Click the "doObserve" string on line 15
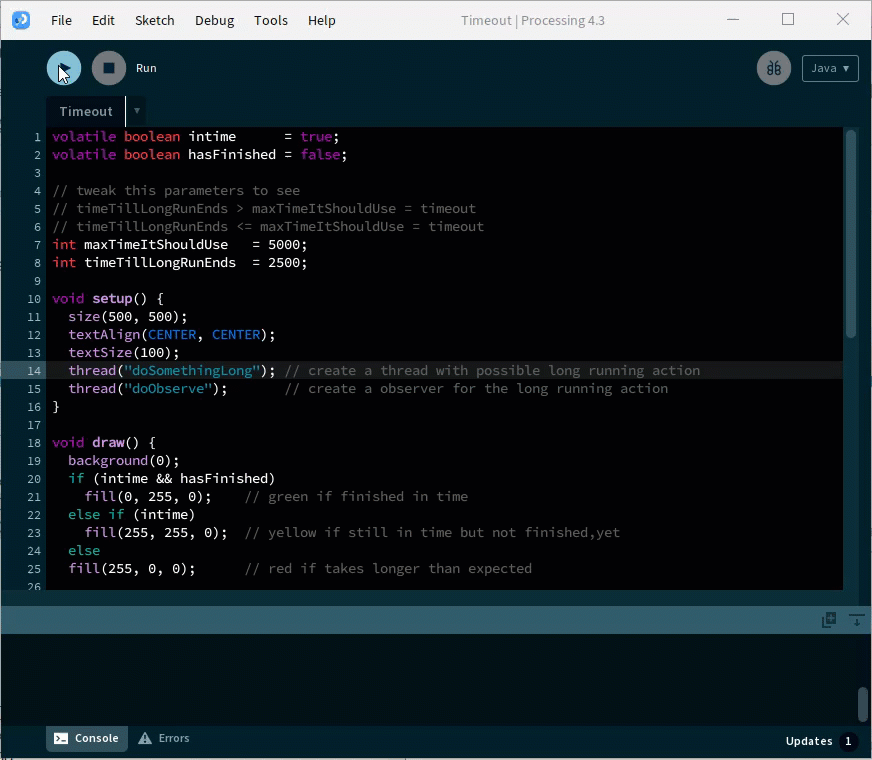Viewport: 872px width, 760px height. (168, 389)
